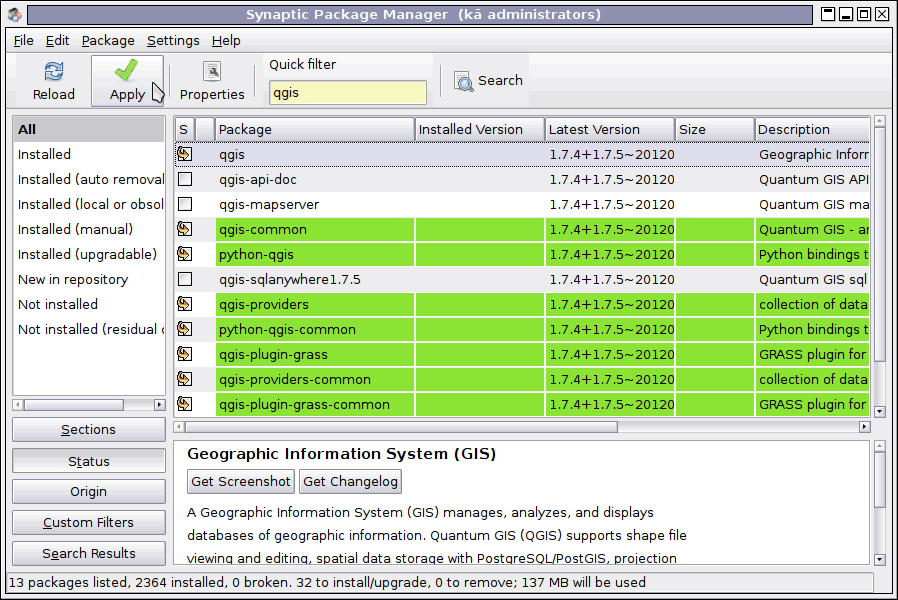Select the New in repository filter
This screenshot has height=600, width=898.
point(89,279)
